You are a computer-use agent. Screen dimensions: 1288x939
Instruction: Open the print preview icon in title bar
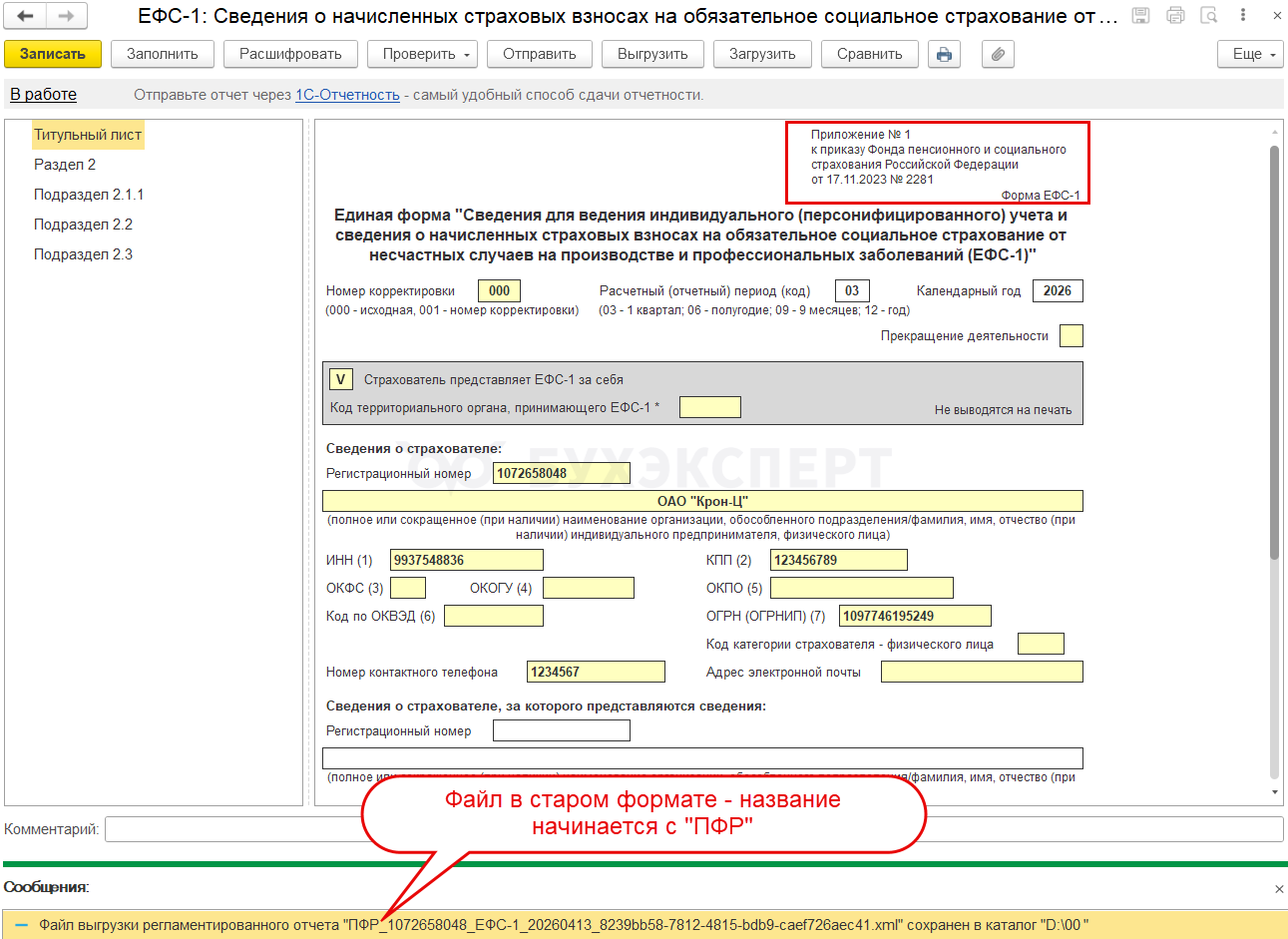coord(1209,16)
